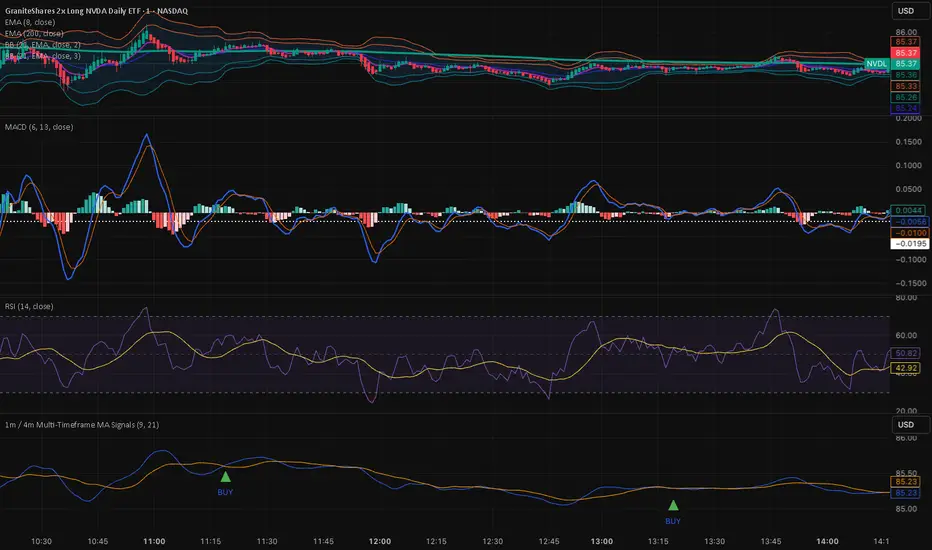Select the BB (21, EMA, close, 3) legend
This screenshot has height=550, width=932.
[x=43, y=56]
